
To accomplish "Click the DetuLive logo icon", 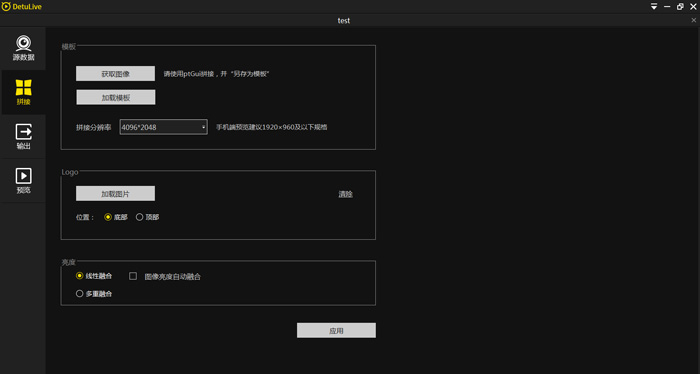I will coord(6,7).
